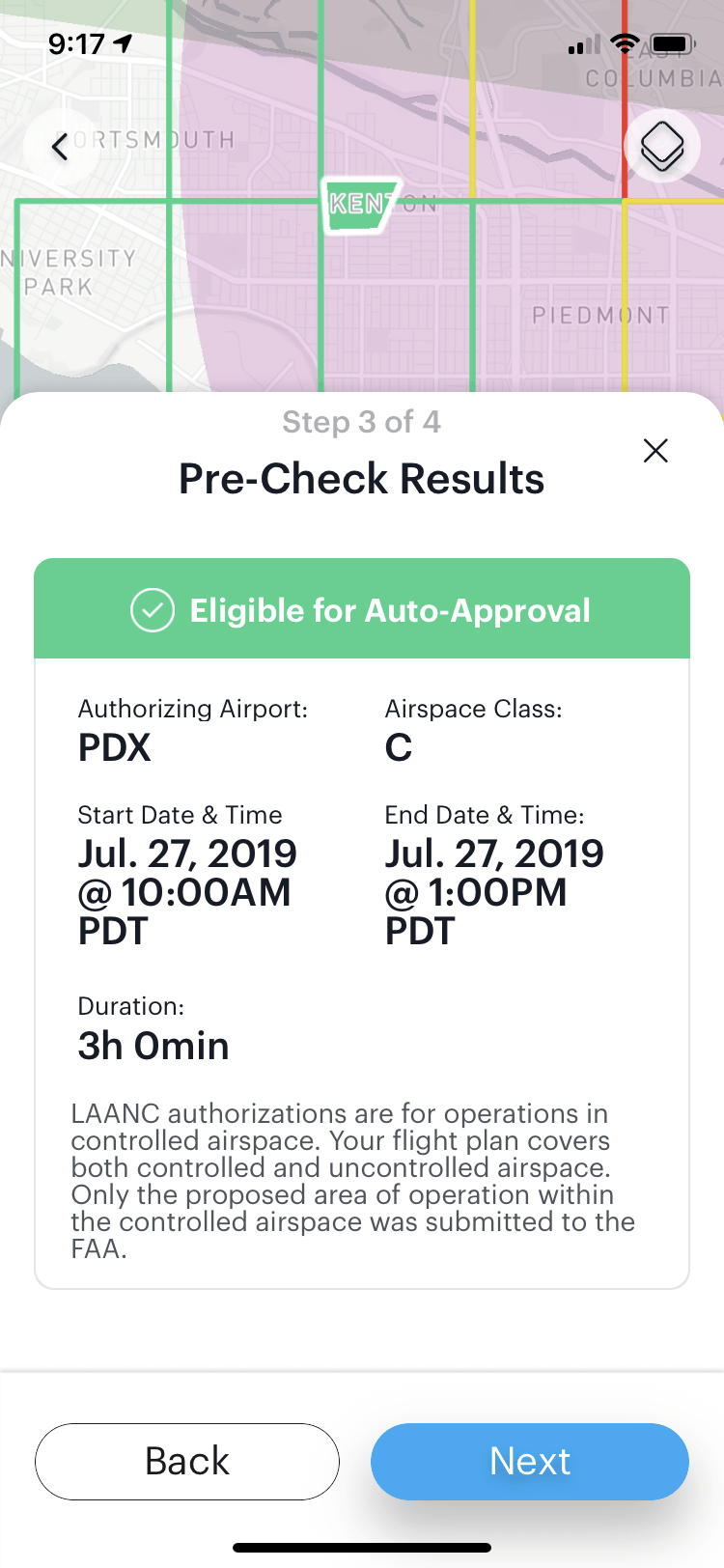Tap the 3h 0min duration value
724x1568 pixels.
coord(153,1046)
